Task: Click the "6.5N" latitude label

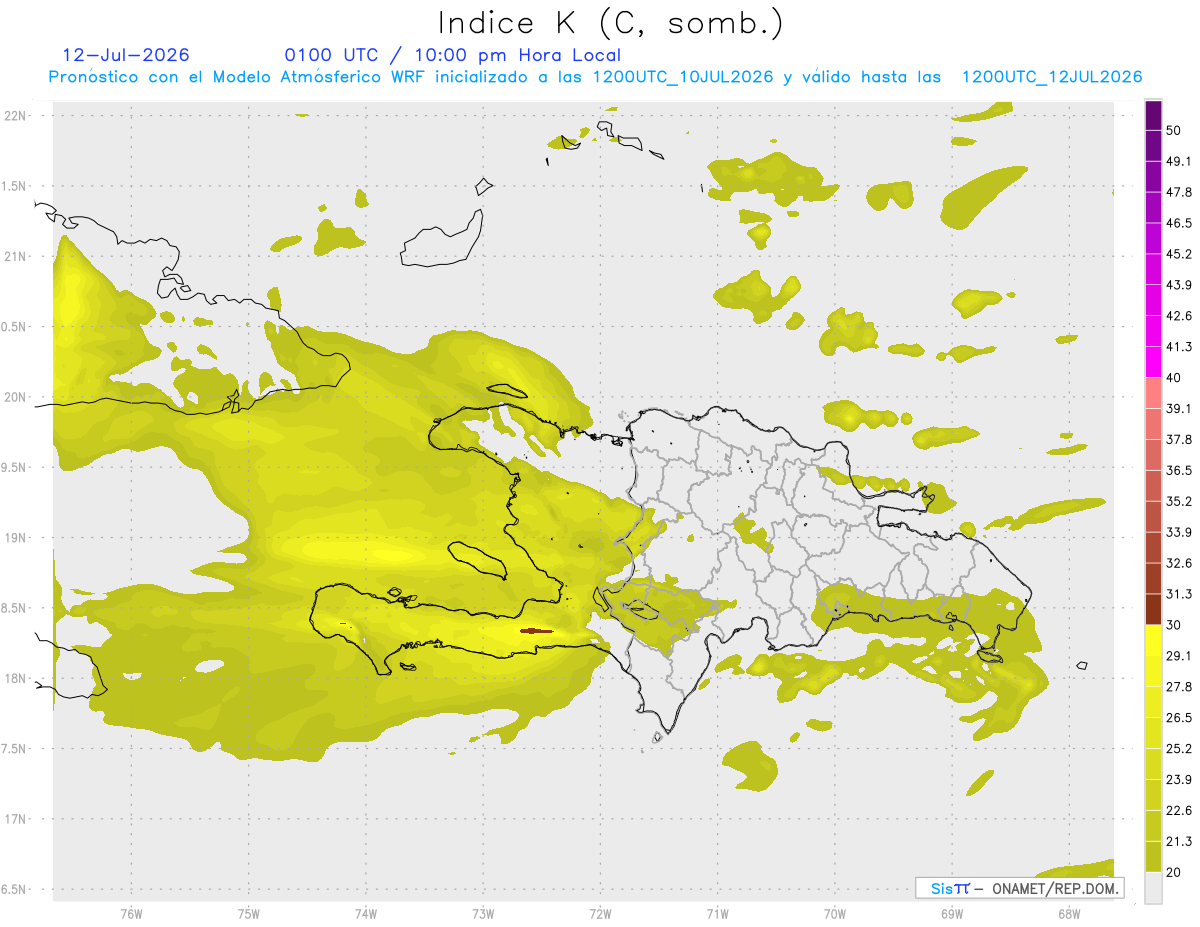Action: [x=15, y=889]
